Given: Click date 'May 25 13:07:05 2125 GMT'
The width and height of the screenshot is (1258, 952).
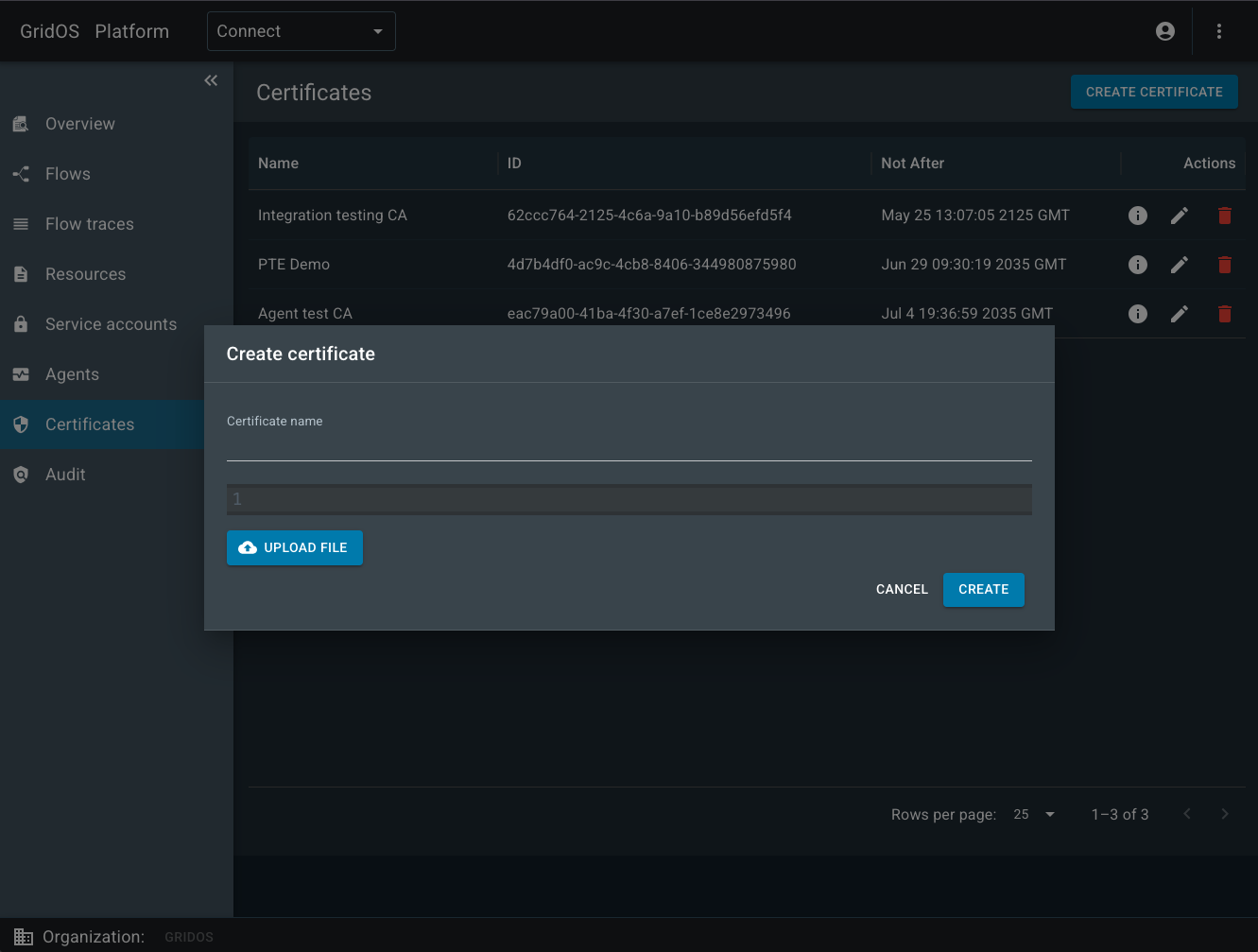Looking at the screenshot, I should [x=975, y=216].
